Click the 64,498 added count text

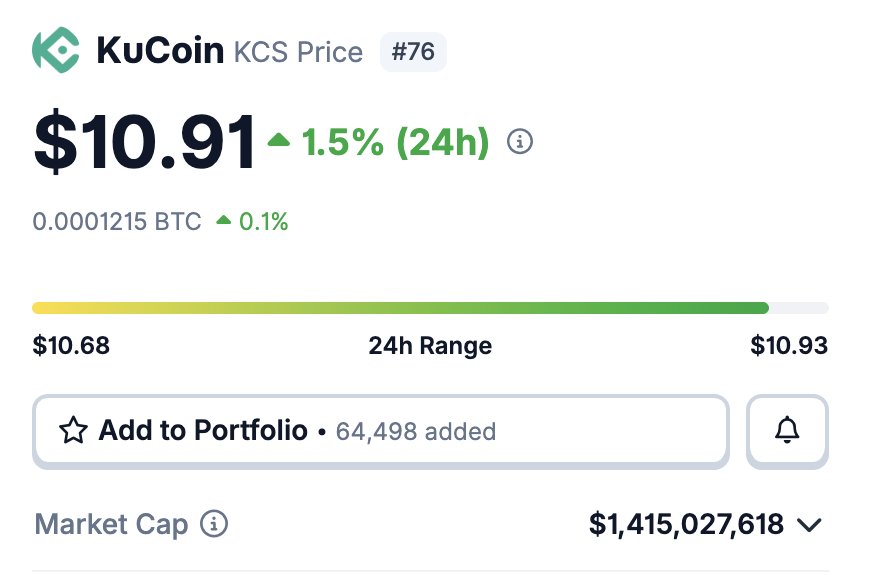pos(416,432)
